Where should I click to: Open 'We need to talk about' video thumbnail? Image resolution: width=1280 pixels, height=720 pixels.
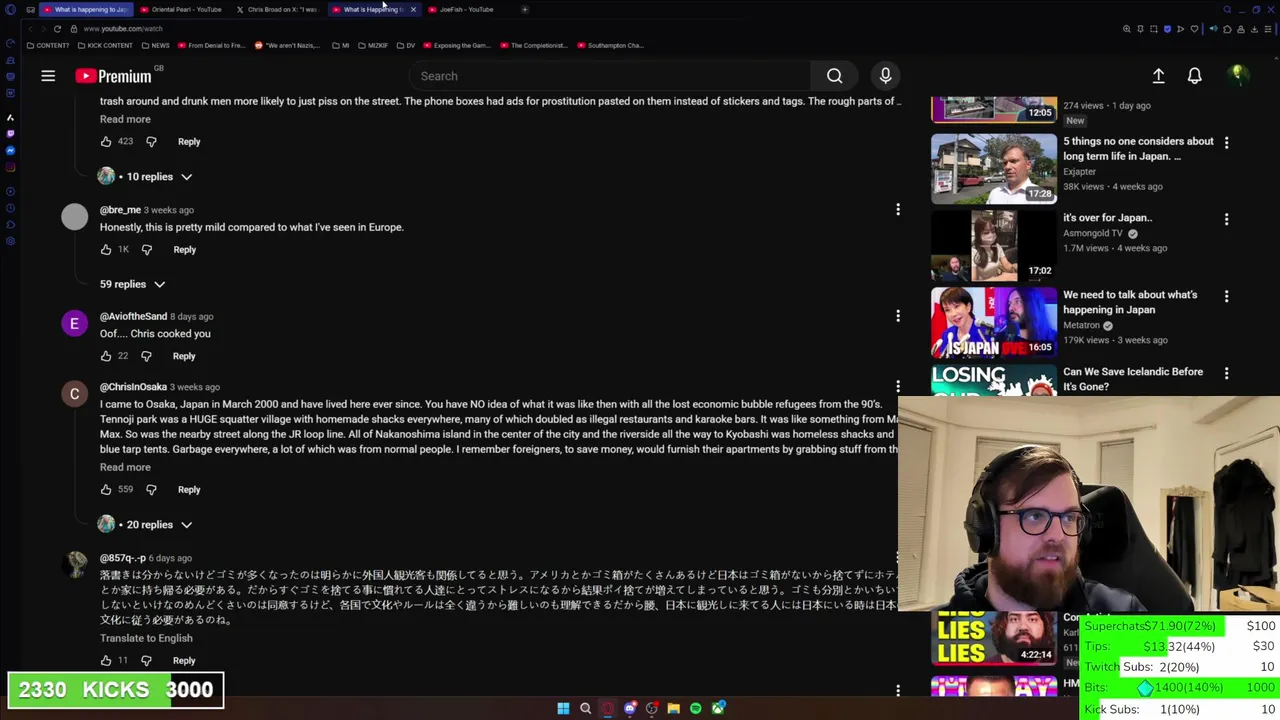click(x=994, y=322)
